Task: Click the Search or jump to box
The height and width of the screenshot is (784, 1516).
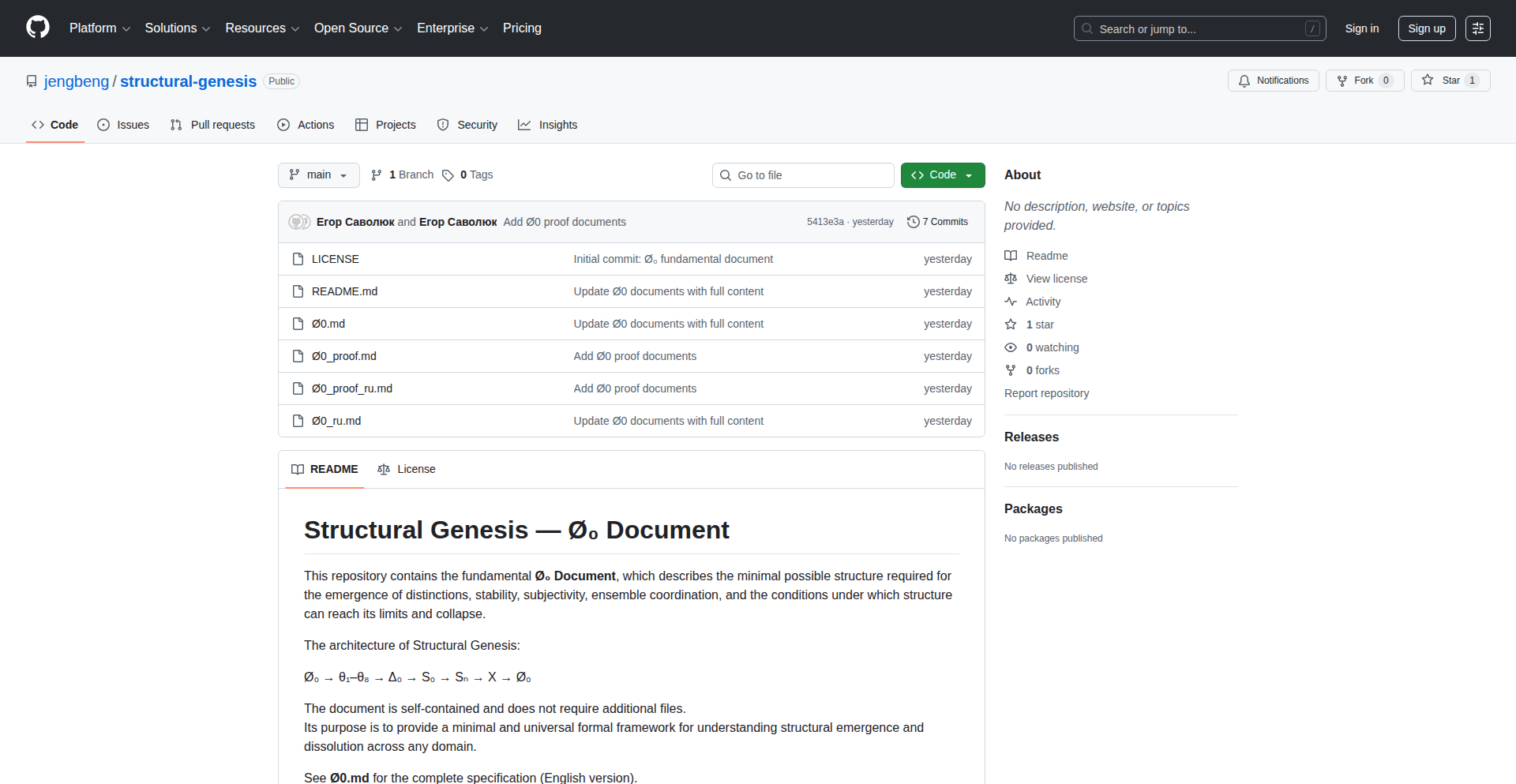Action: [1199, 28]
